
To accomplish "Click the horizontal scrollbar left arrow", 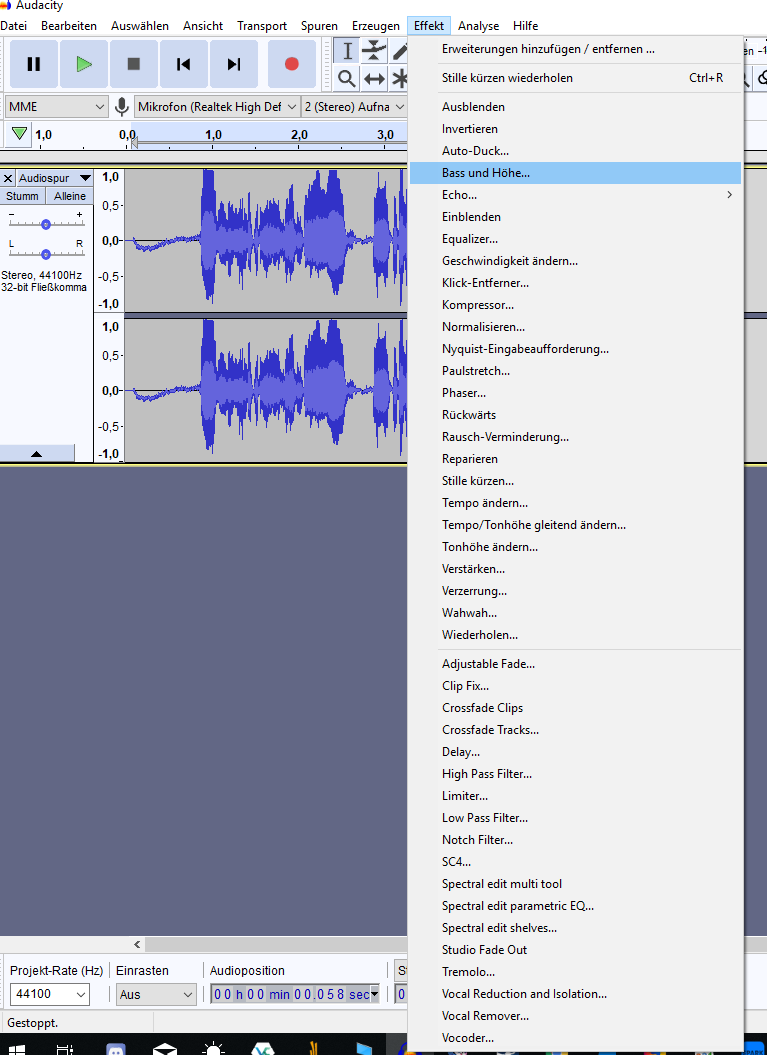I will [x=137, y=944].
